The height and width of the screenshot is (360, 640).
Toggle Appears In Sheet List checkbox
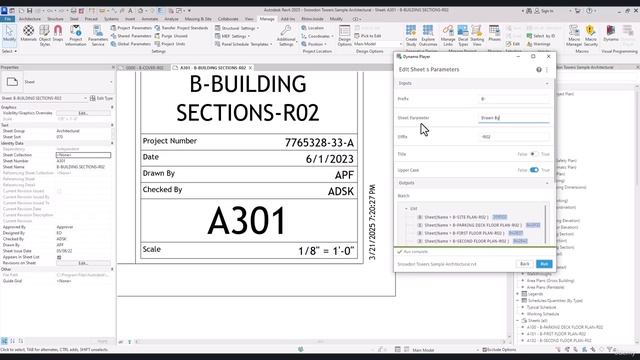(x=59, y=257)
